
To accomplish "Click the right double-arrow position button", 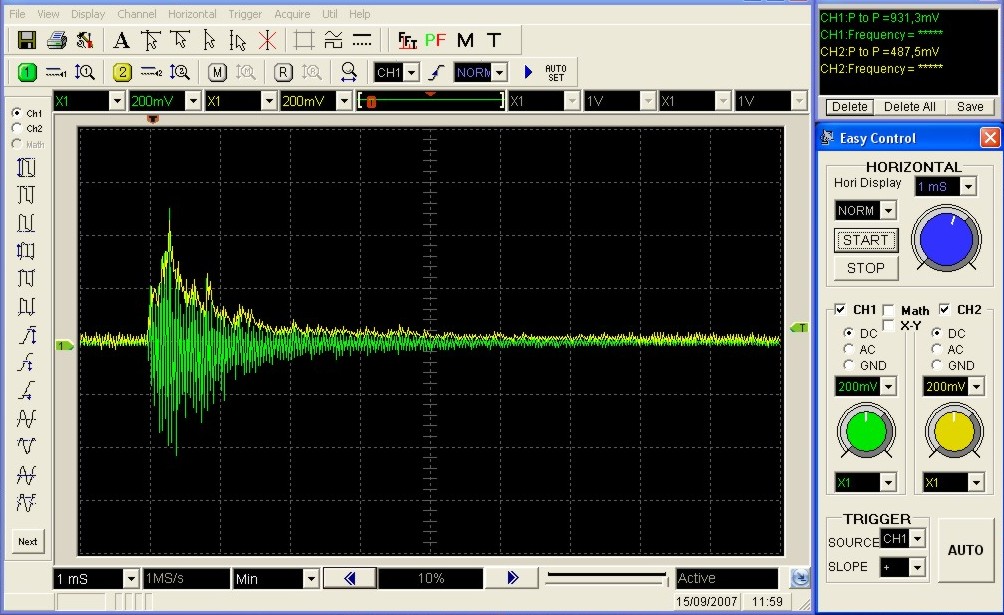I will pyautogui.click(x=512, y=578).
